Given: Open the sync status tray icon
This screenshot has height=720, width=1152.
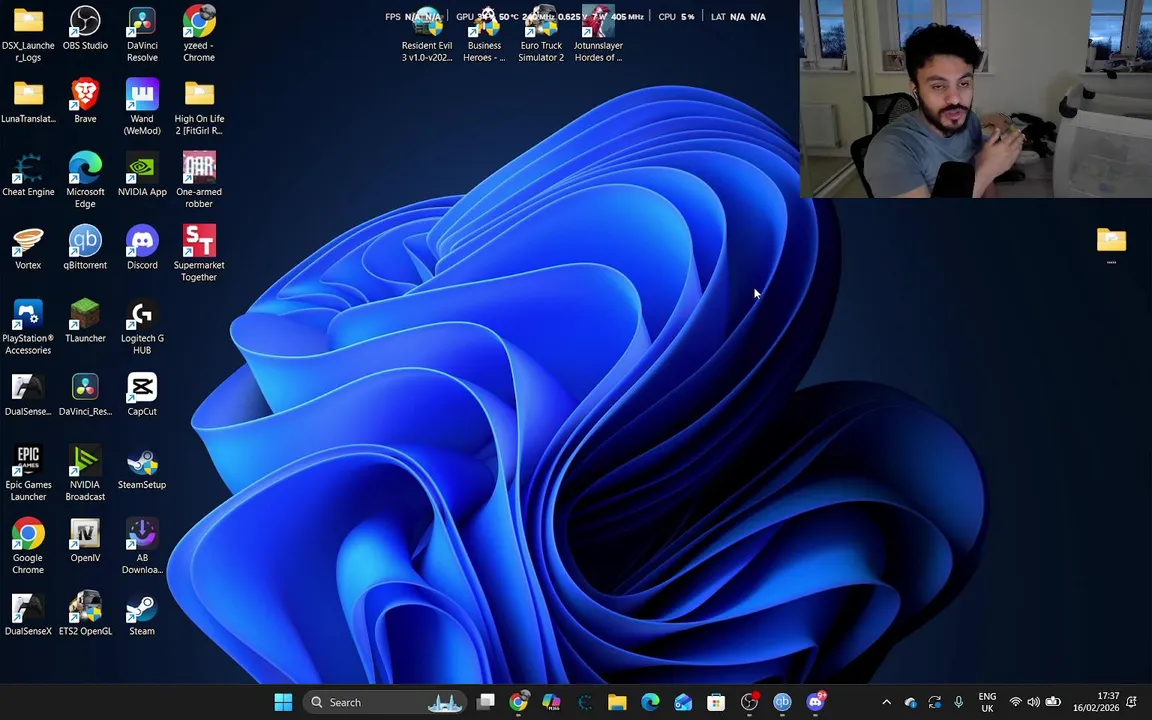Looking at the screenshot, I should tap(935, 702).
